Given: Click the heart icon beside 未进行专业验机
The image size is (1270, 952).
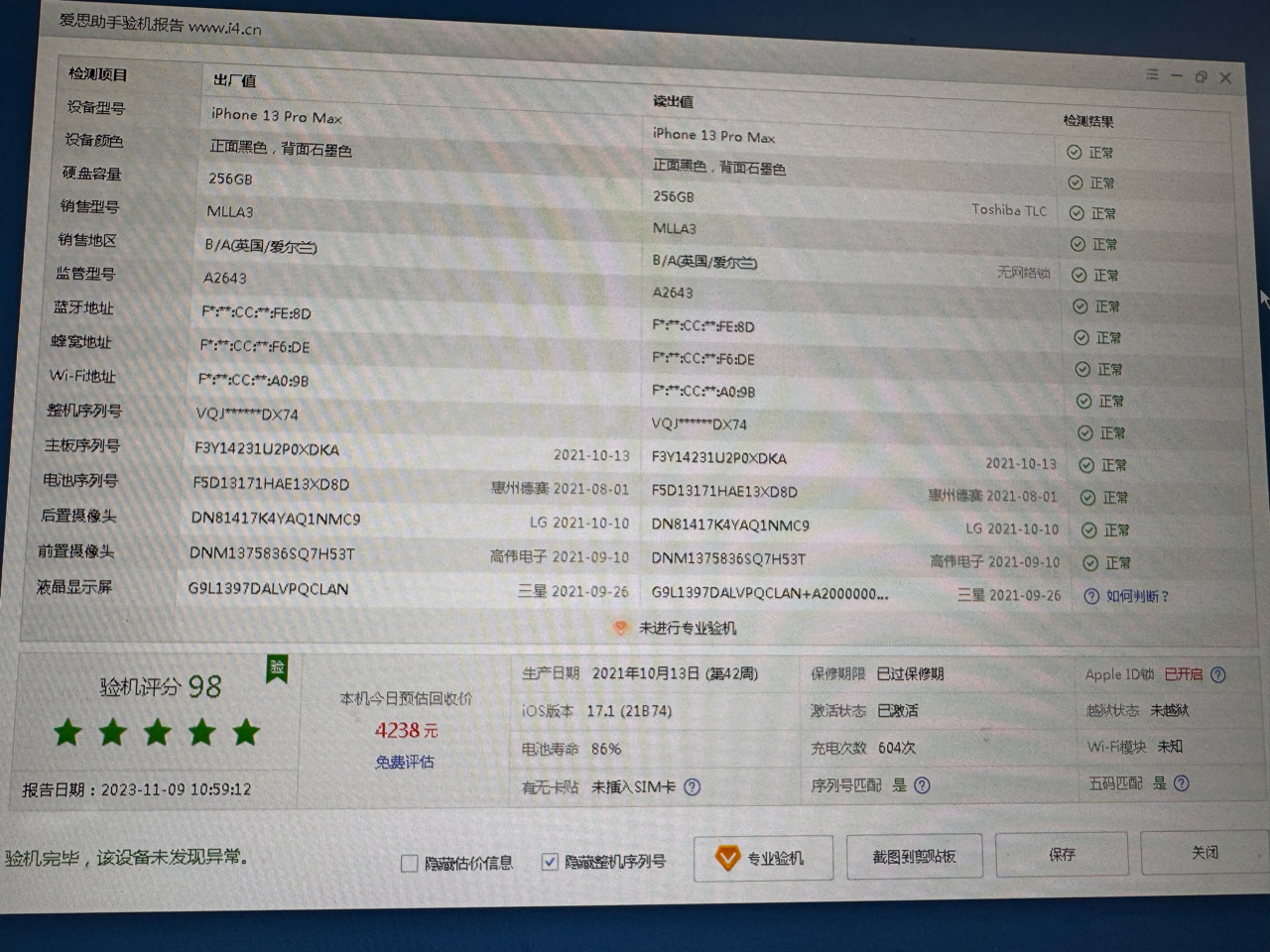Looking at the screenshot, I should 620,628.
